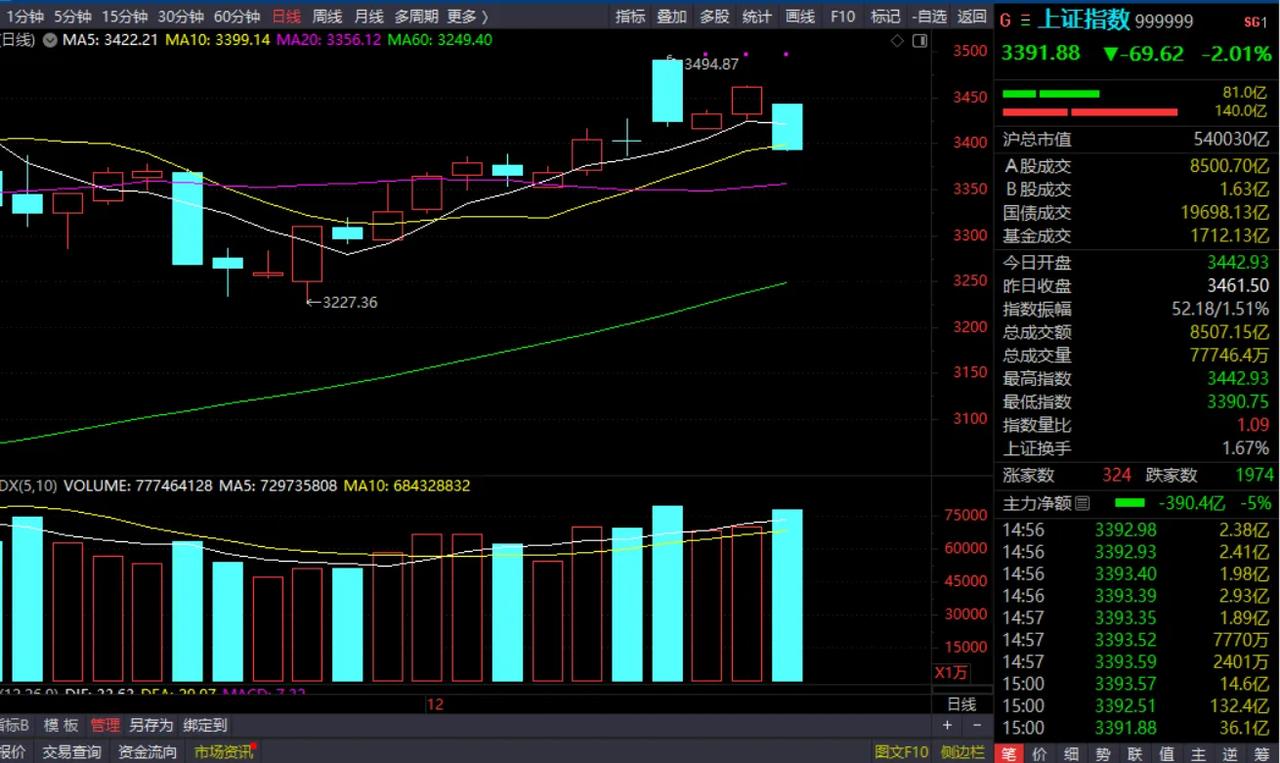Click the -自选 remove from watchlist button

click(x=929, y=16)
